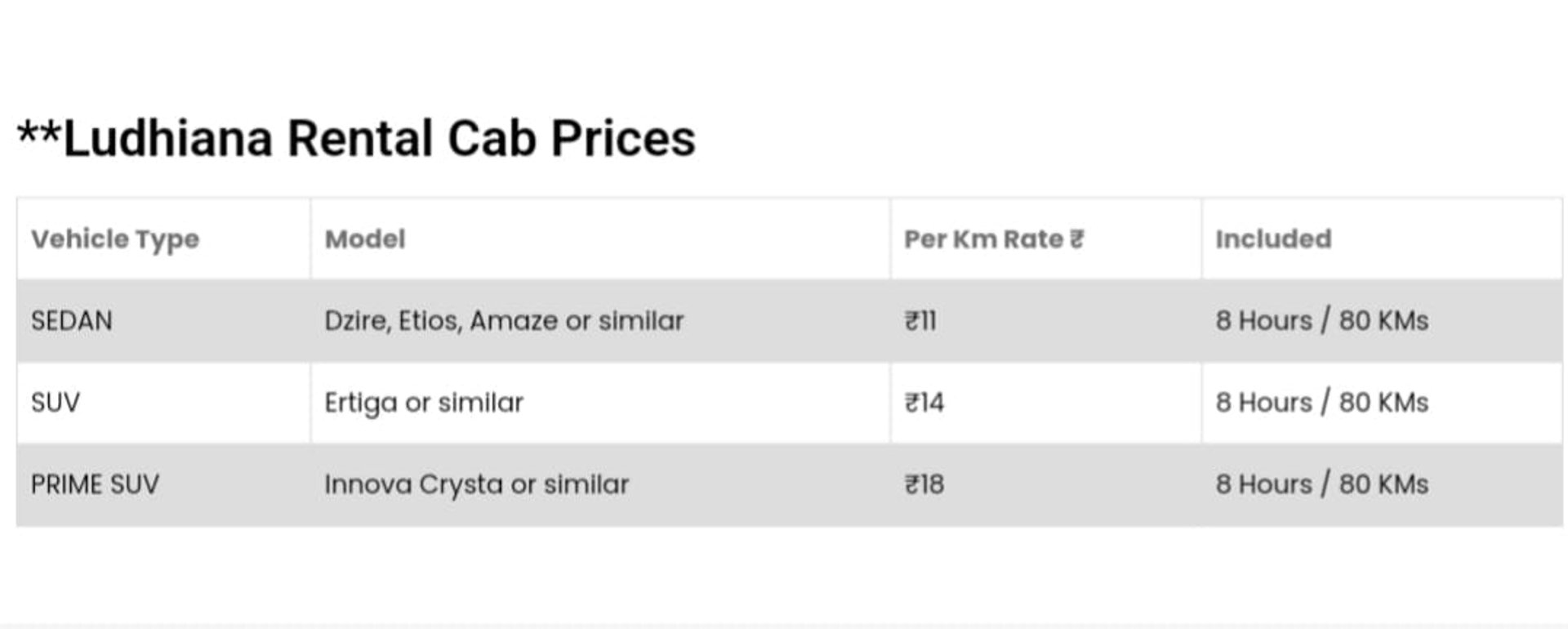The height and width of the screenshot is (629, 1568).
Task: Select the SUV vehicle type cell
Action: 56,403
